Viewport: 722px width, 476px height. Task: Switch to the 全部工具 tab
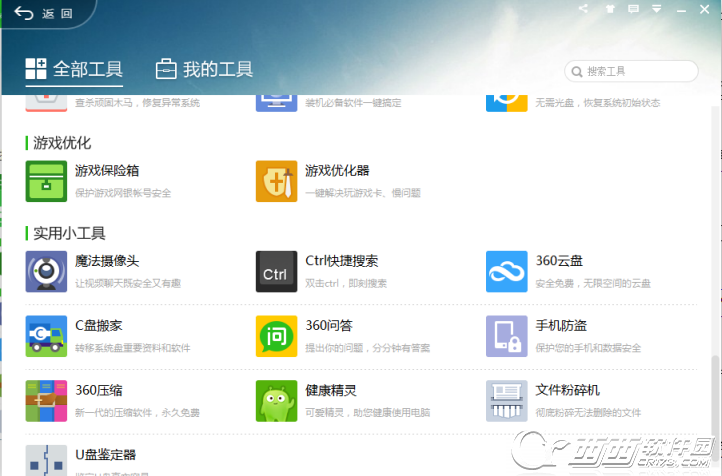[74, 70]
